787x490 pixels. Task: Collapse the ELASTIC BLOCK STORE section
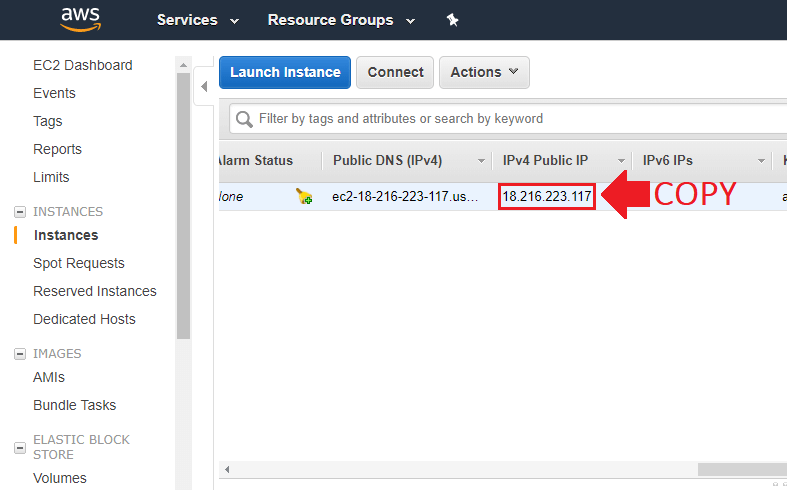[x=20, y=447]
